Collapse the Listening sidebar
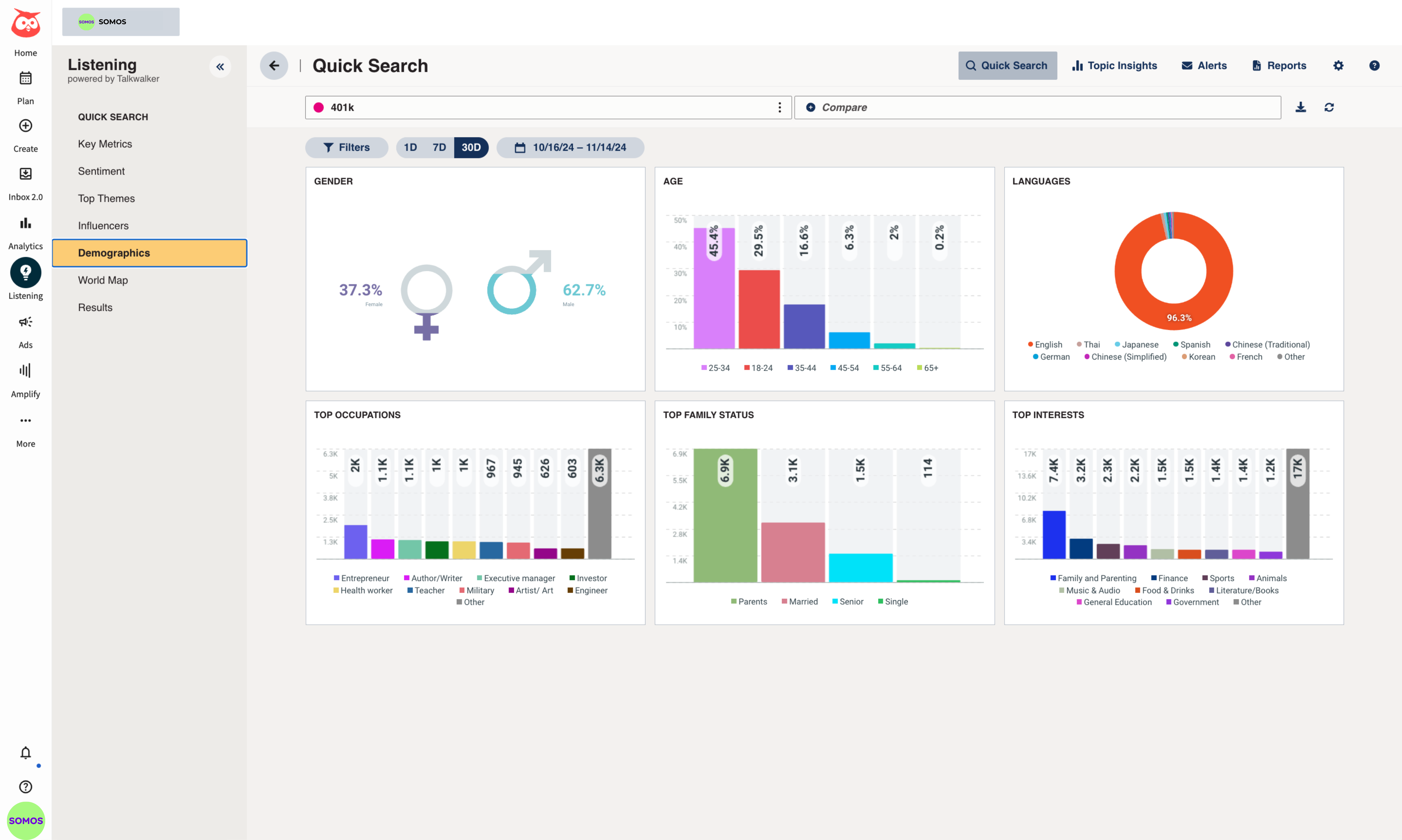Viewport: 1402px width, 840px height. [220, 66]
